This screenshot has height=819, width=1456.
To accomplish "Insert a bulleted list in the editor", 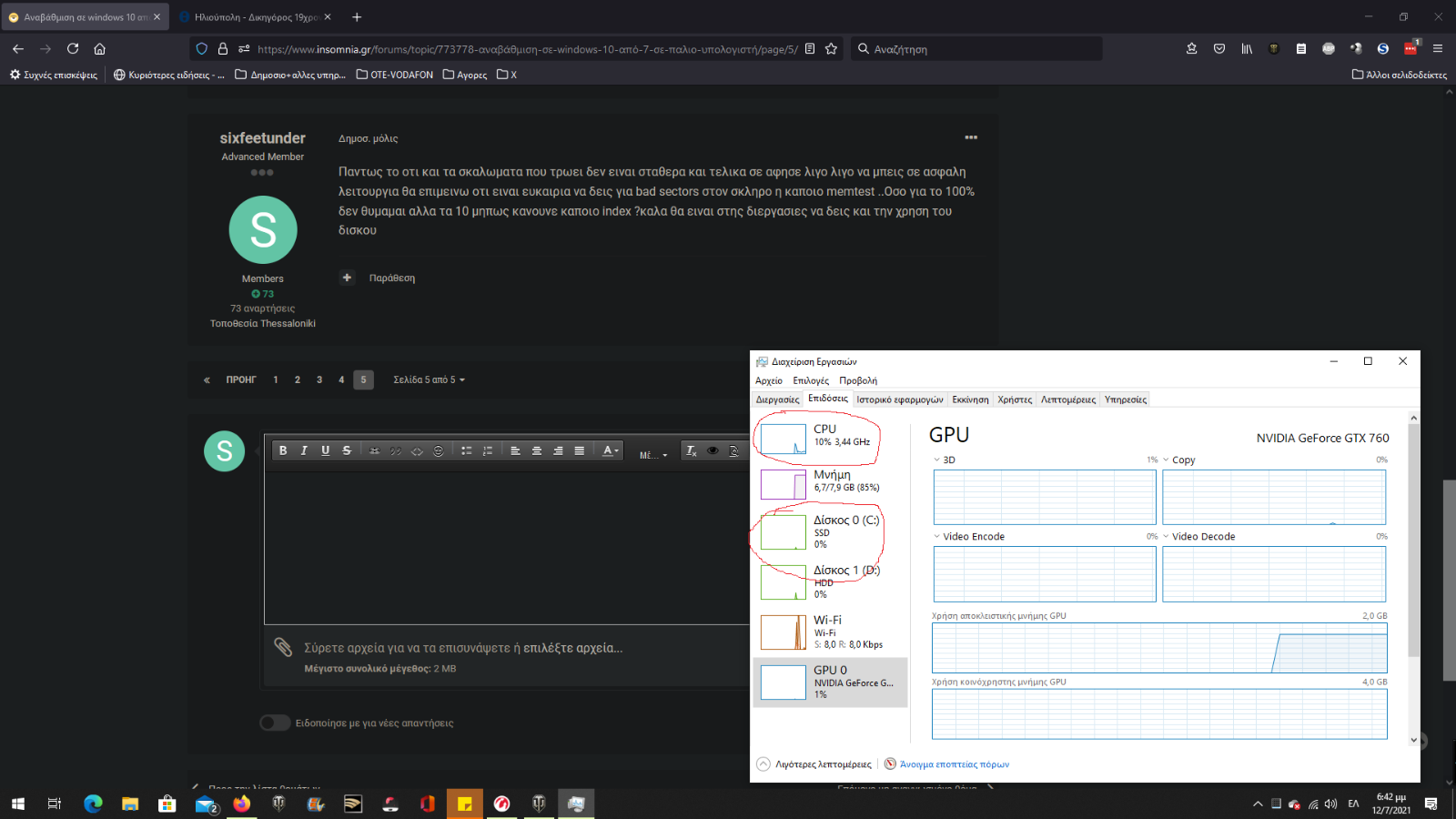I will (466, 450).
